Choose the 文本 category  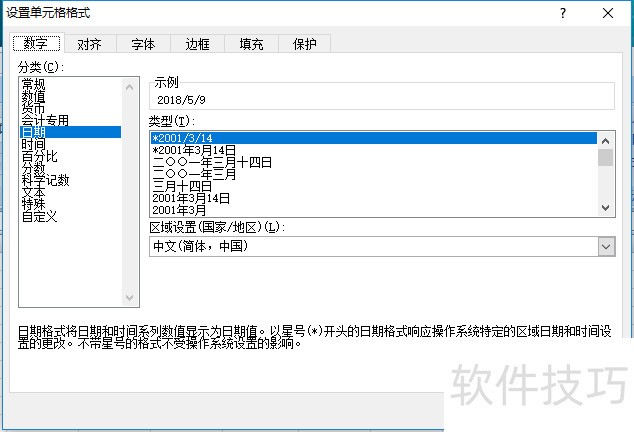[x=71, y=192]
